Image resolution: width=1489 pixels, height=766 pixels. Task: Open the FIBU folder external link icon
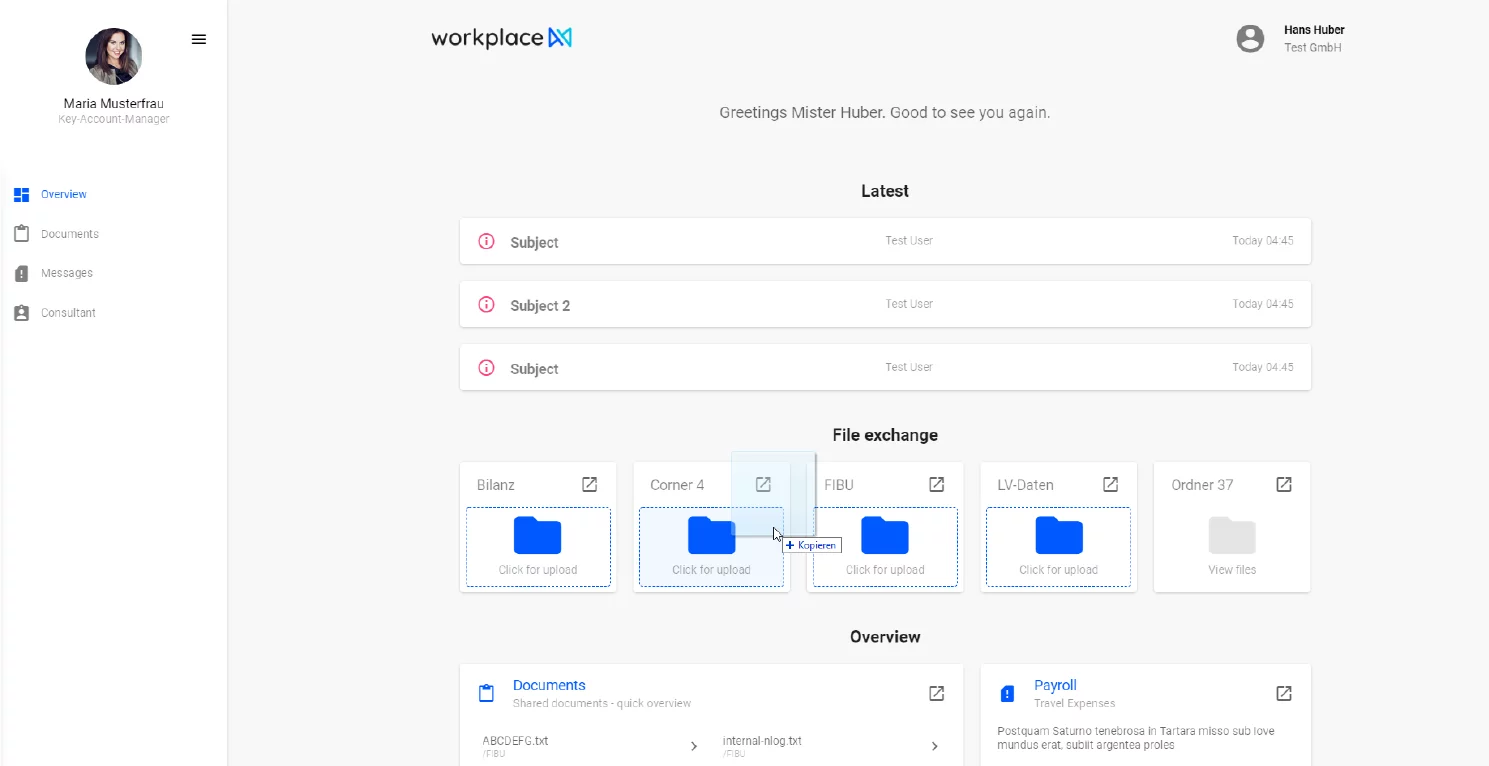click(x=937, y=484)
